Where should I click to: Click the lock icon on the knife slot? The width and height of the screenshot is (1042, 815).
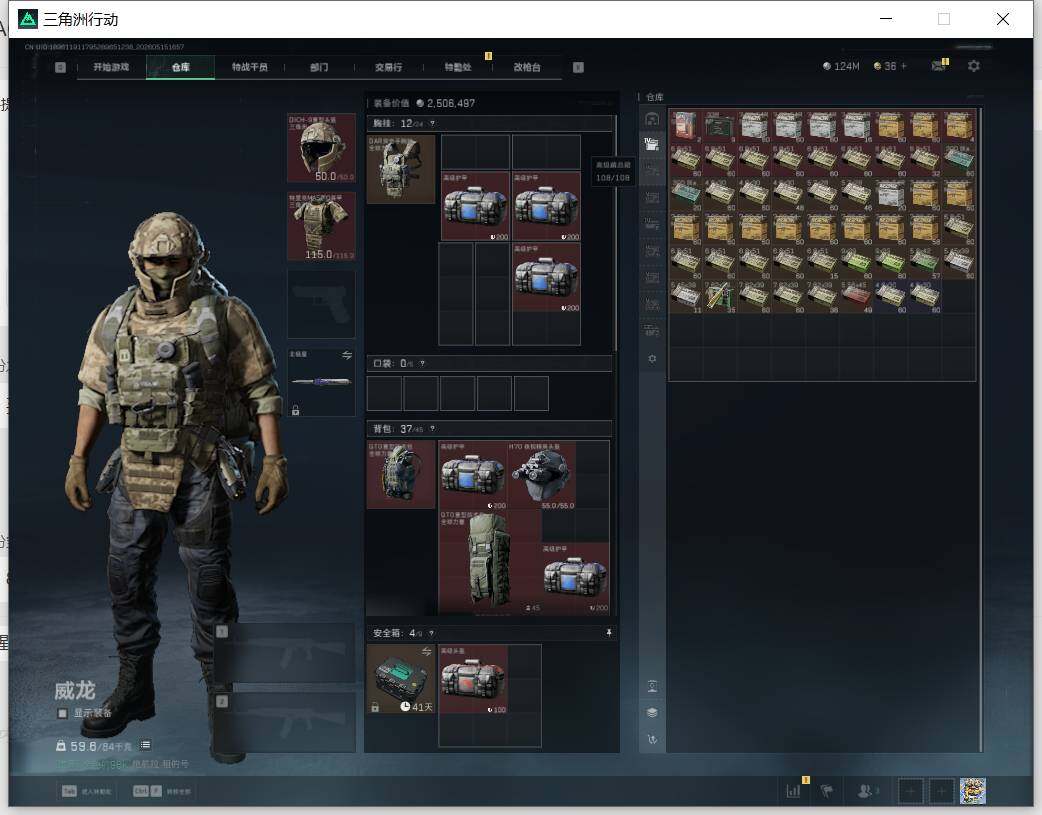tap(295, 410)
